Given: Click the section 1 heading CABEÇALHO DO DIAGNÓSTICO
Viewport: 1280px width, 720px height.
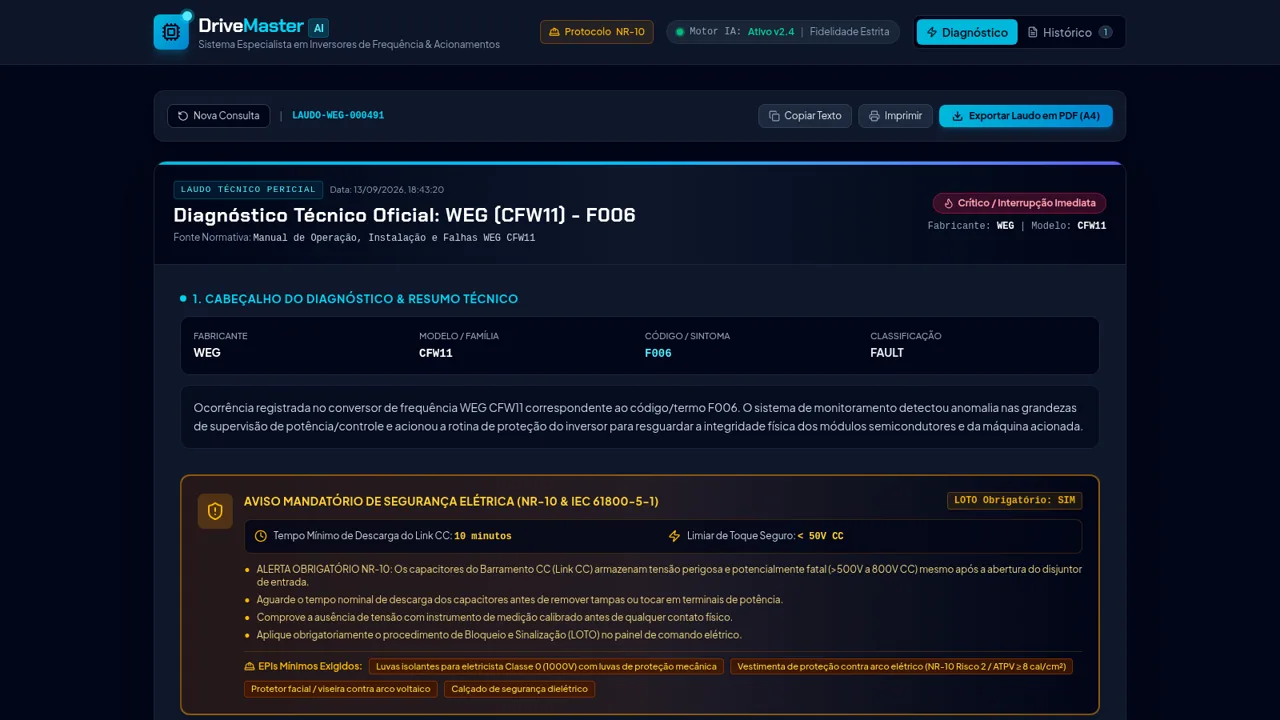Looking at the screenshot, I should tap(355, 299).
